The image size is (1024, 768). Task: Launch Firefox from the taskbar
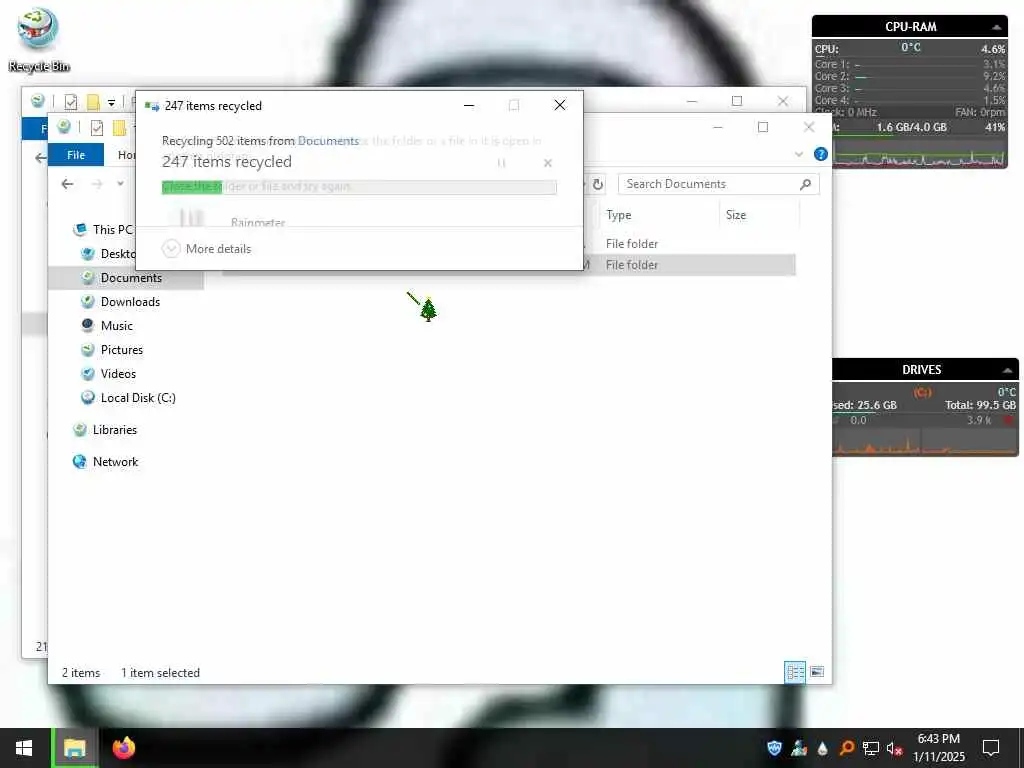click(123, 748)
